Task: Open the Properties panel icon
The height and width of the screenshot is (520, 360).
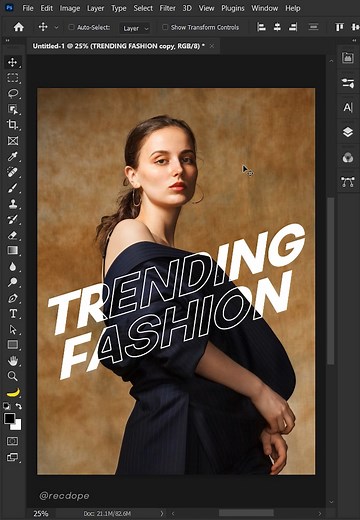Action: (x=348, y=83)
